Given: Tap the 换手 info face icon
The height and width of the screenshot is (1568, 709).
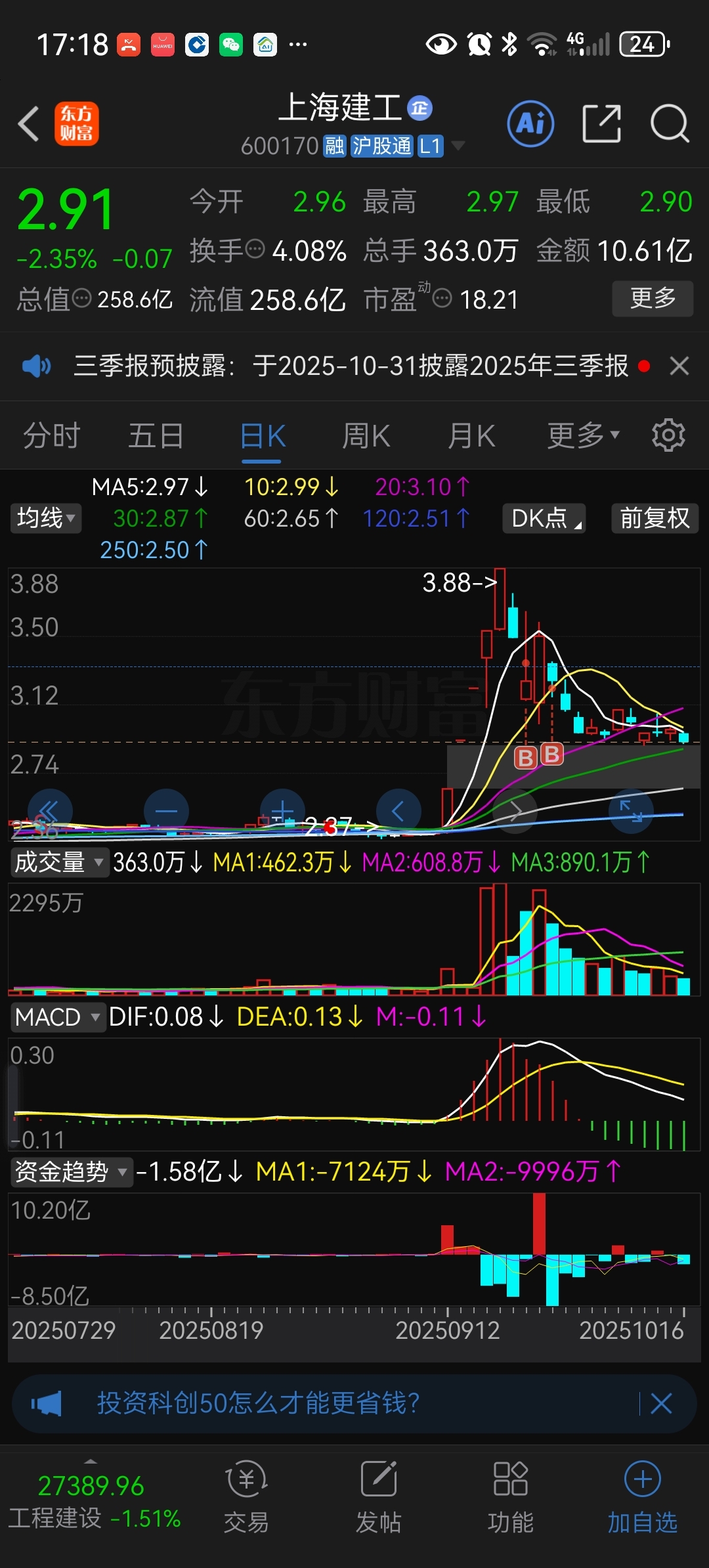Looking at the screenshot, I should pyautogui.click(x=255, y=250).
